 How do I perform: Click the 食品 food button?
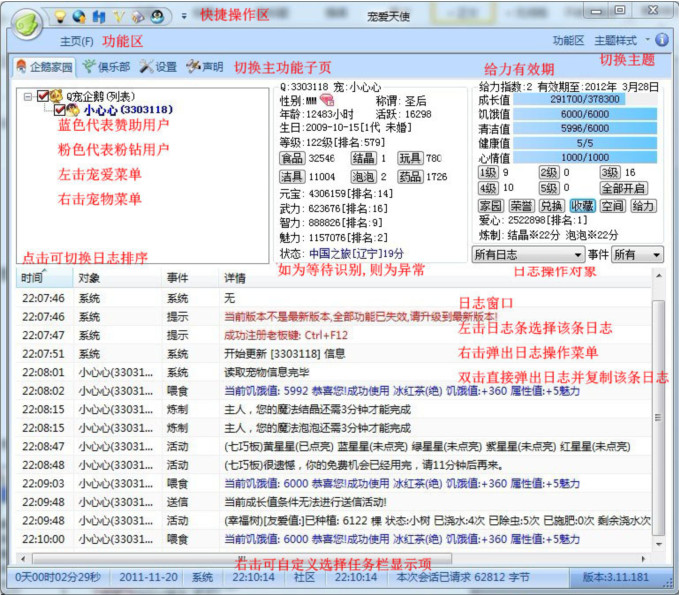[x=292, y=158]
